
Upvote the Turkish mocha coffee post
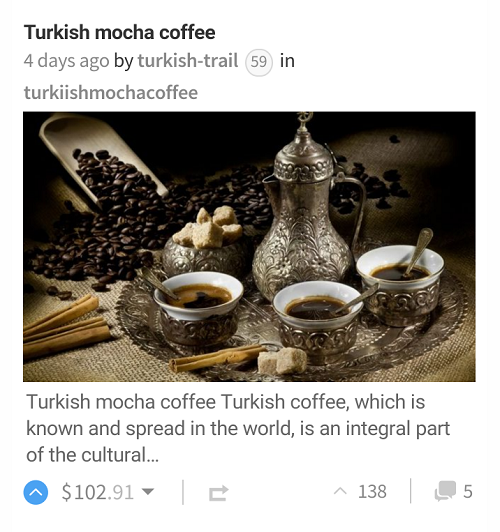point(36,492)
